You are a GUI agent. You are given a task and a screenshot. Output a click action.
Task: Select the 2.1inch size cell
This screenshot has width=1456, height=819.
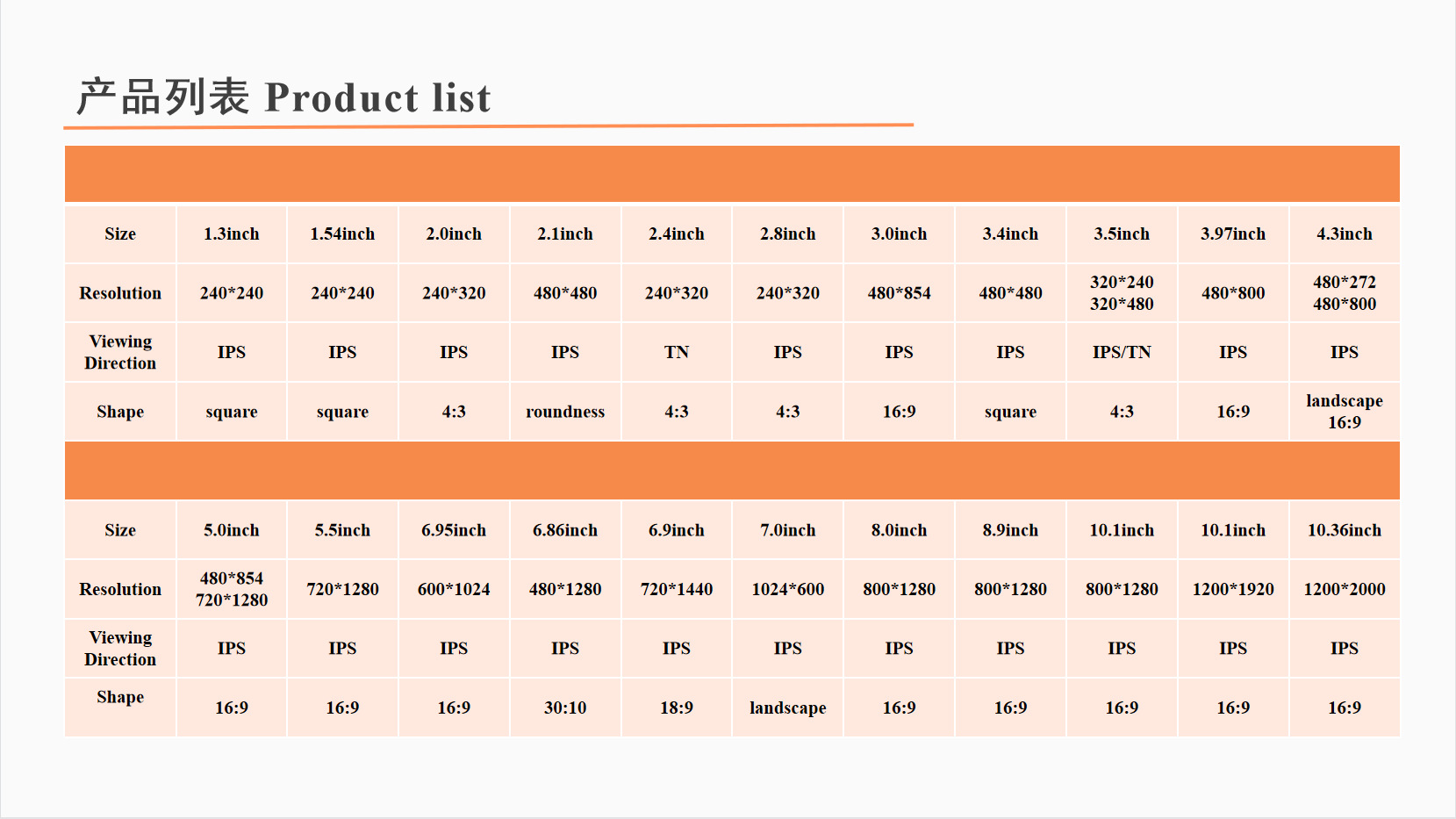click(x=565, y=234)
